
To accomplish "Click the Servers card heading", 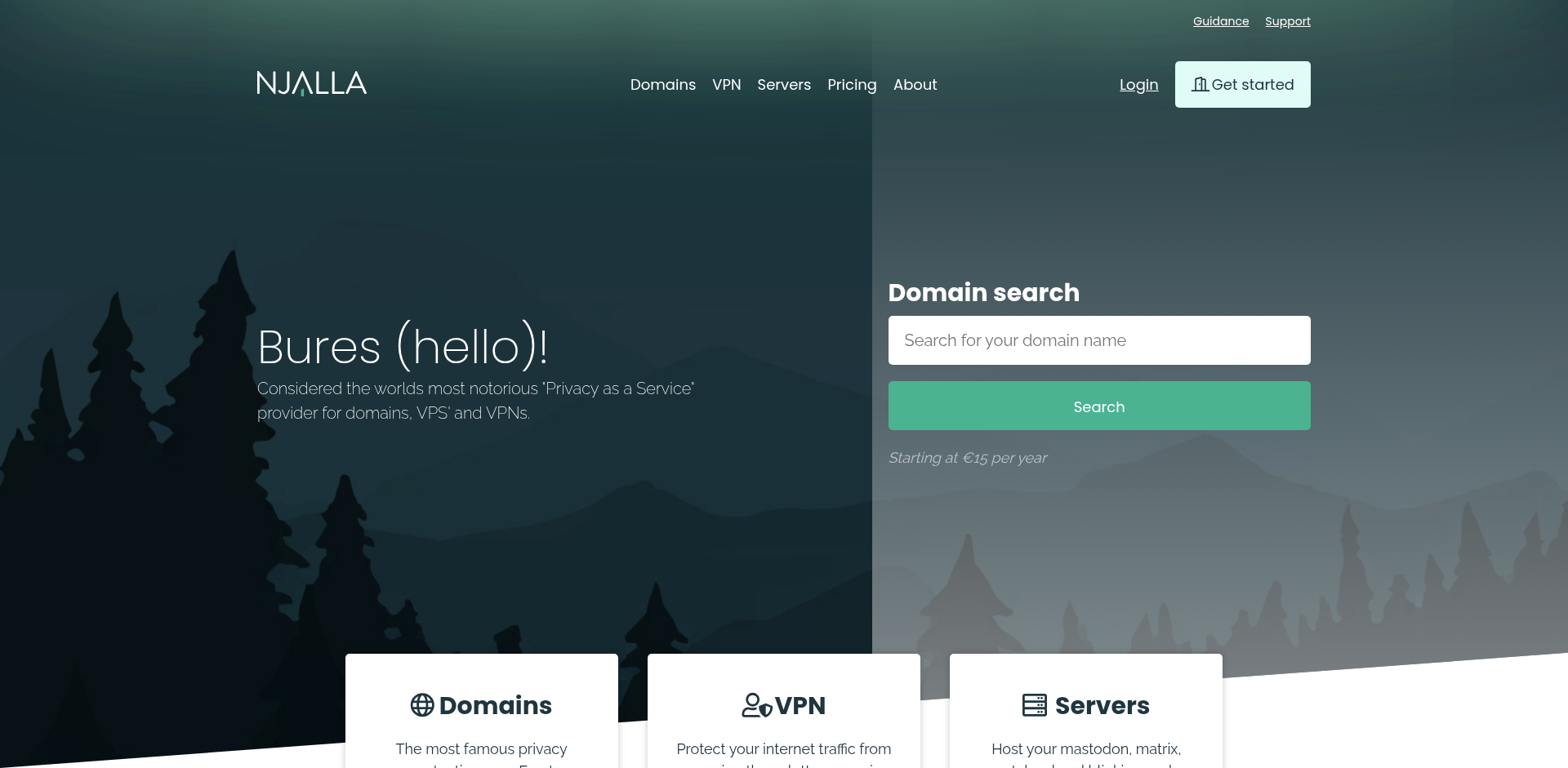I will pyautogui.click(x=1102, y=705).
